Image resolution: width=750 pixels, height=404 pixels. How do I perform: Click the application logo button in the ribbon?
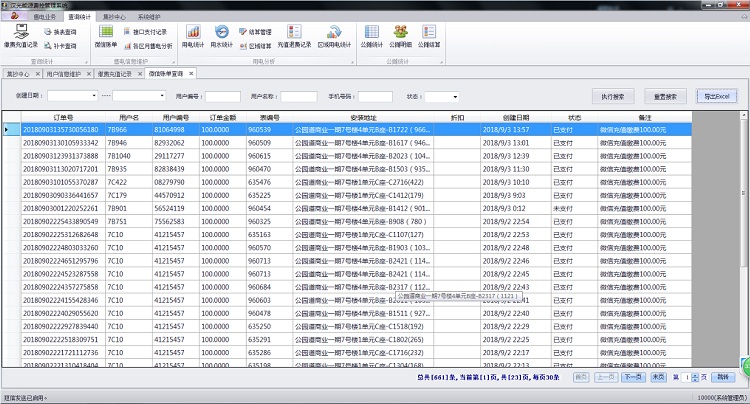tap(14, 16)
